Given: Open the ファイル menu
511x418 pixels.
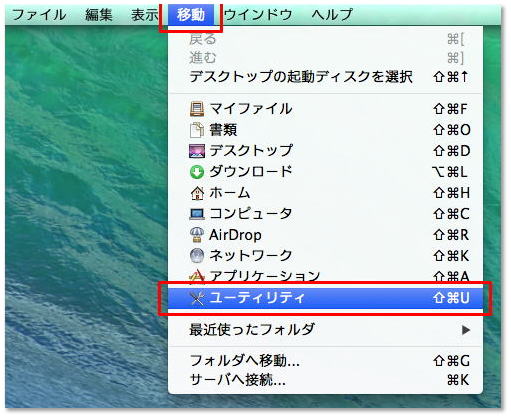Looking at the screenshot, I should (x=39, y=15).
